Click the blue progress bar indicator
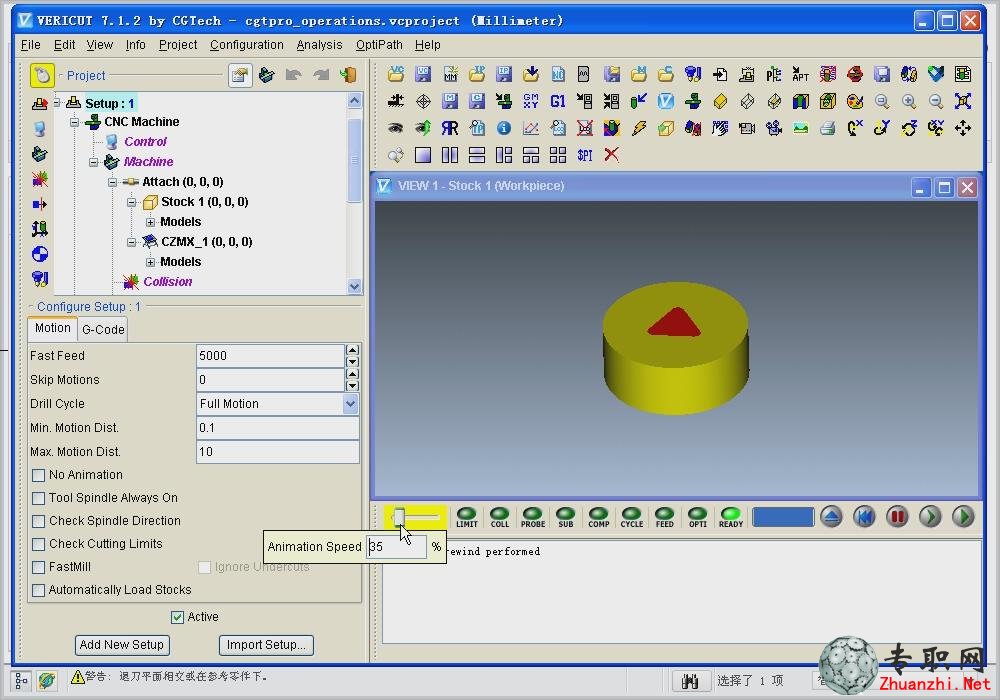The image size is (1000, 700). click(x=783, y=517)
